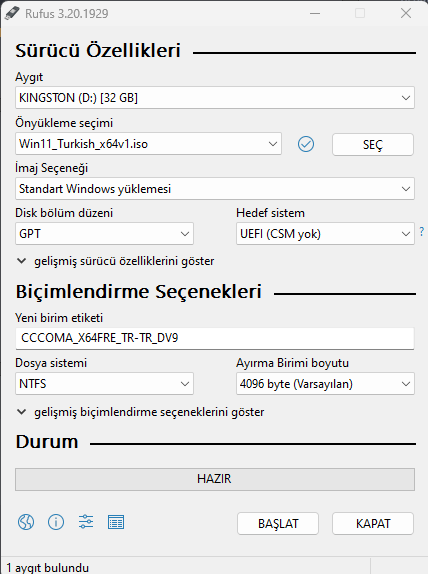The image size is (428, 574).
Task: Close the Rufus window
Action: (406, 14)
